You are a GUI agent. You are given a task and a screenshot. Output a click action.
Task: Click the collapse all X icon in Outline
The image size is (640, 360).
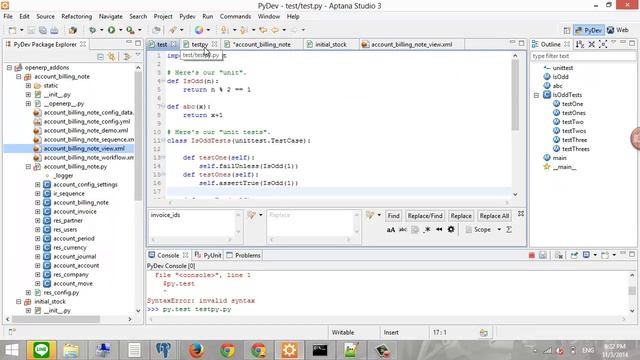[591, 44]
